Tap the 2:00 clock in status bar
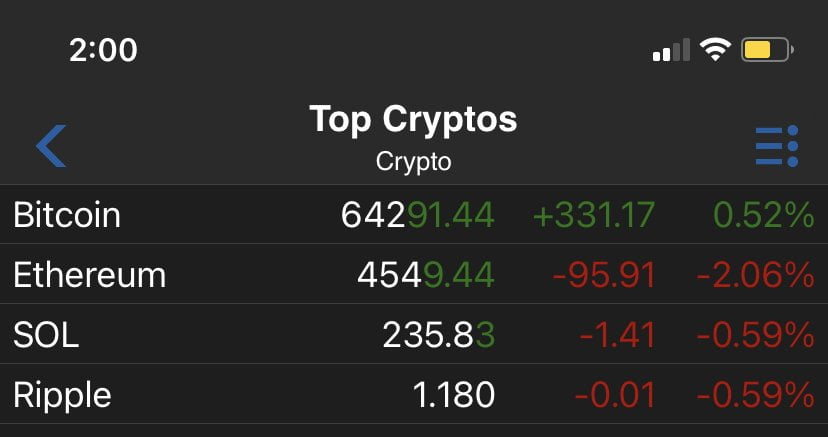Image resolution: width=828 pixels, height=437 pixels. click(x=106, y=50)
